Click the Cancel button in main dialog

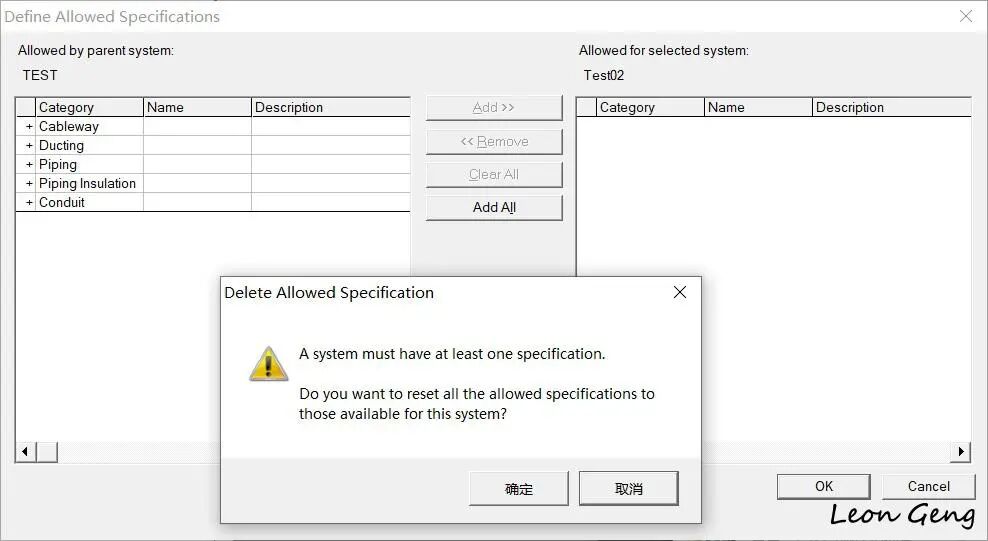click(929, 486)
